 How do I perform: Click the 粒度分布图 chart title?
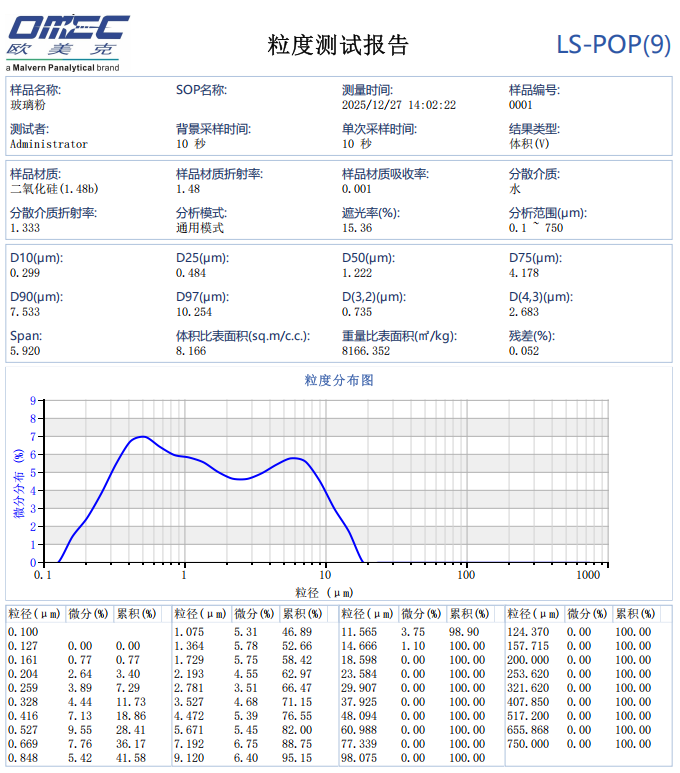point(339,381)
